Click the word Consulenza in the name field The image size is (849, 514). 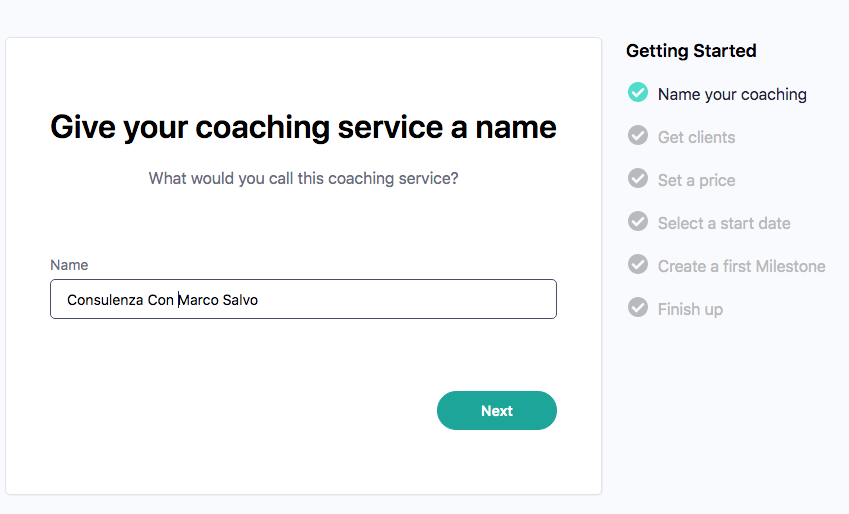pyautogui.click(x=105, y=299)
